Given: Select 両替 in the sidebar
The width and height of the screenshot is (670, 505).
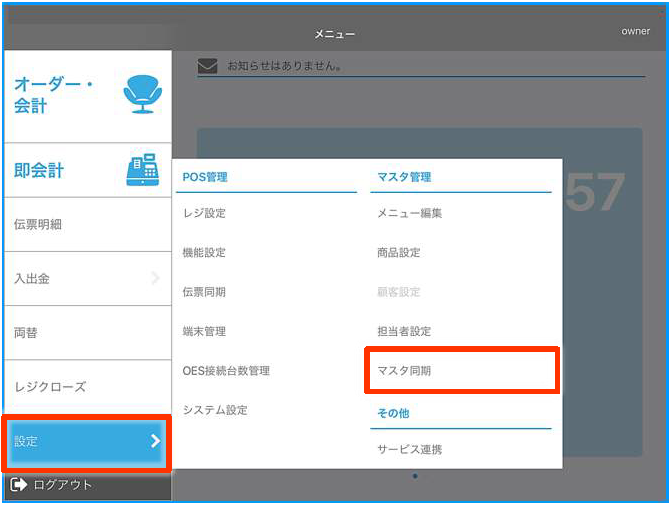Looking at the screenshot, I should pos(26,333).
